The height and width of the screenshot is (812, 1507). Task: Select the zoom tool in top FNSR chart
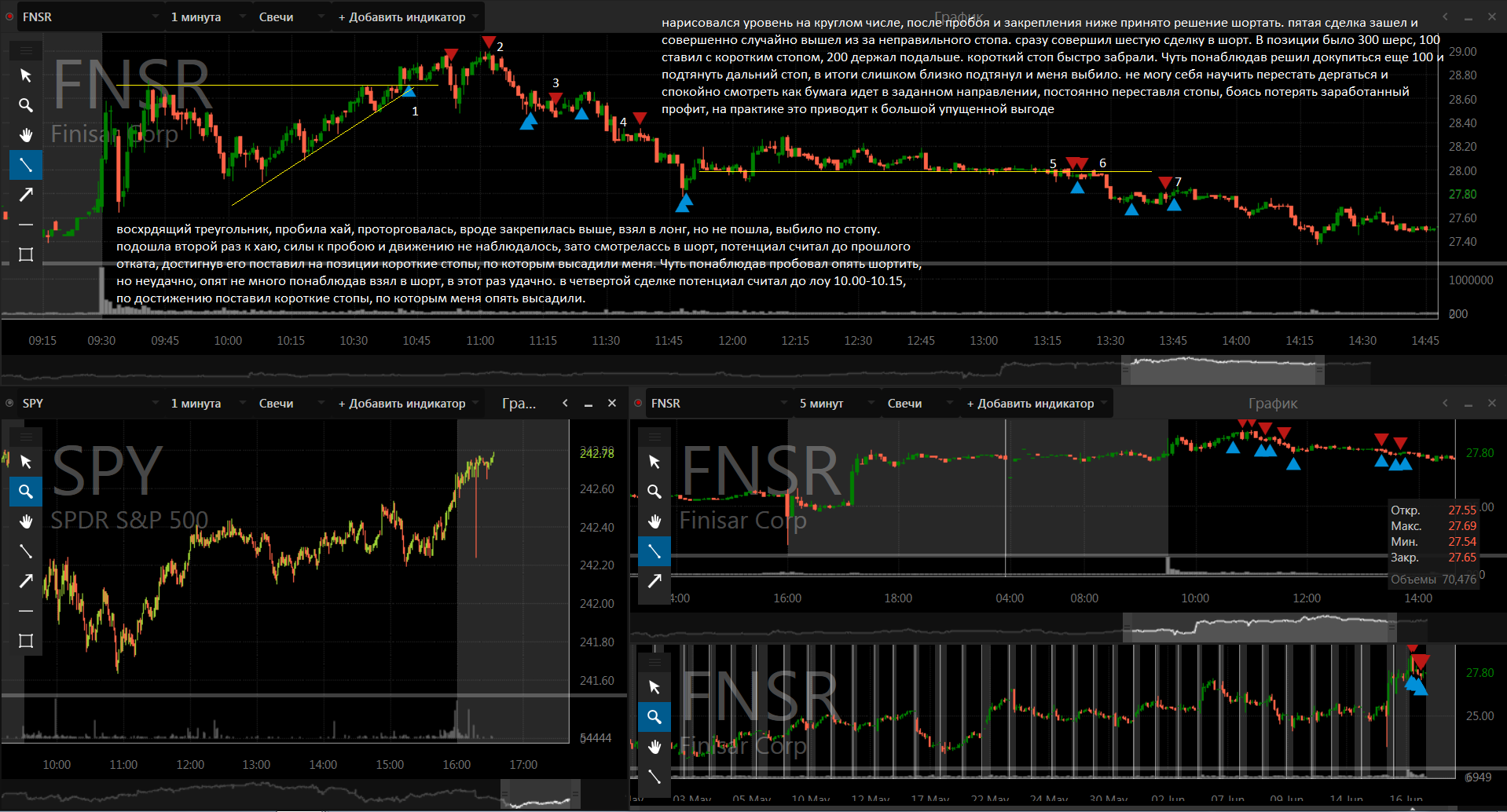26,105
